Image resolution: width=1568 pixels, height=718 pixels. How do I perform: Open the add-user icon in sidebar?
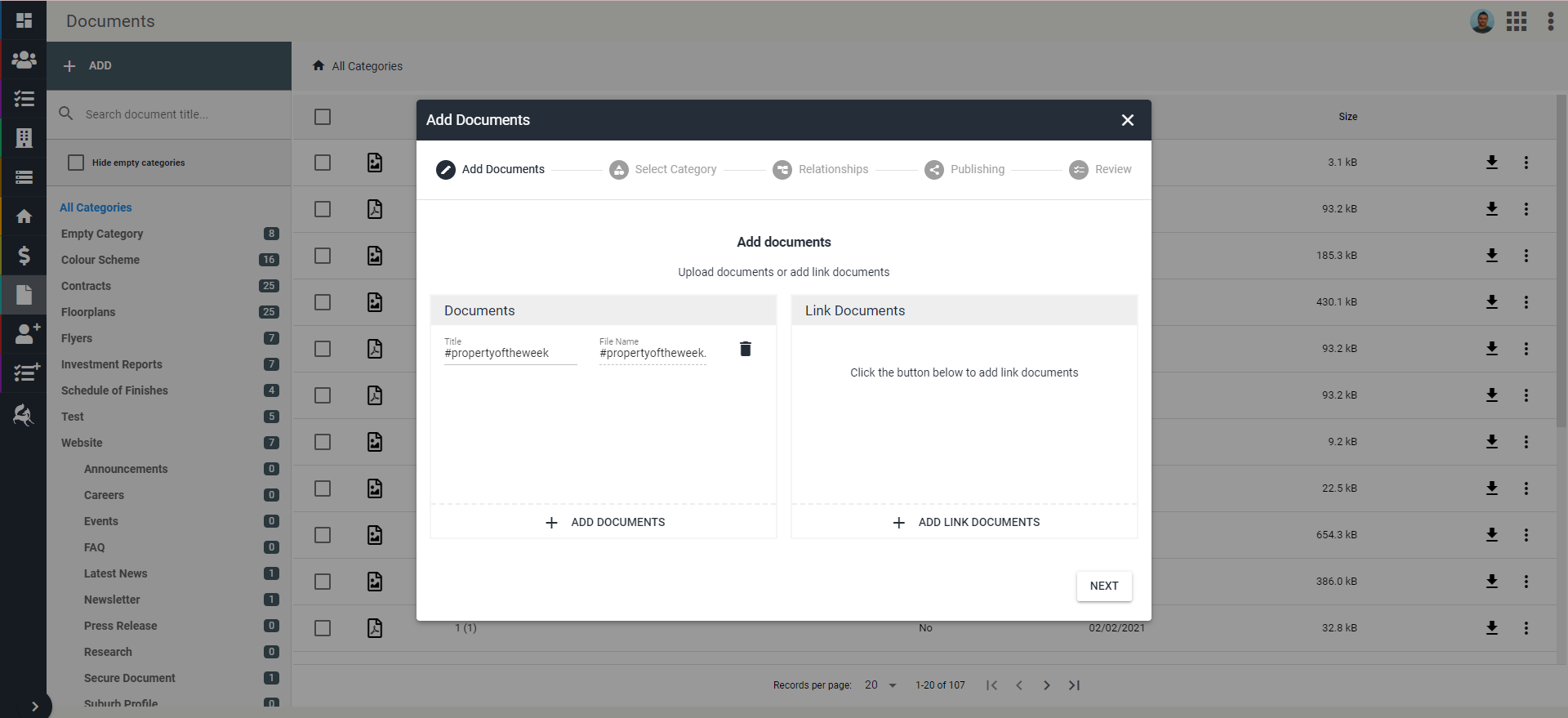pos(26,333)
